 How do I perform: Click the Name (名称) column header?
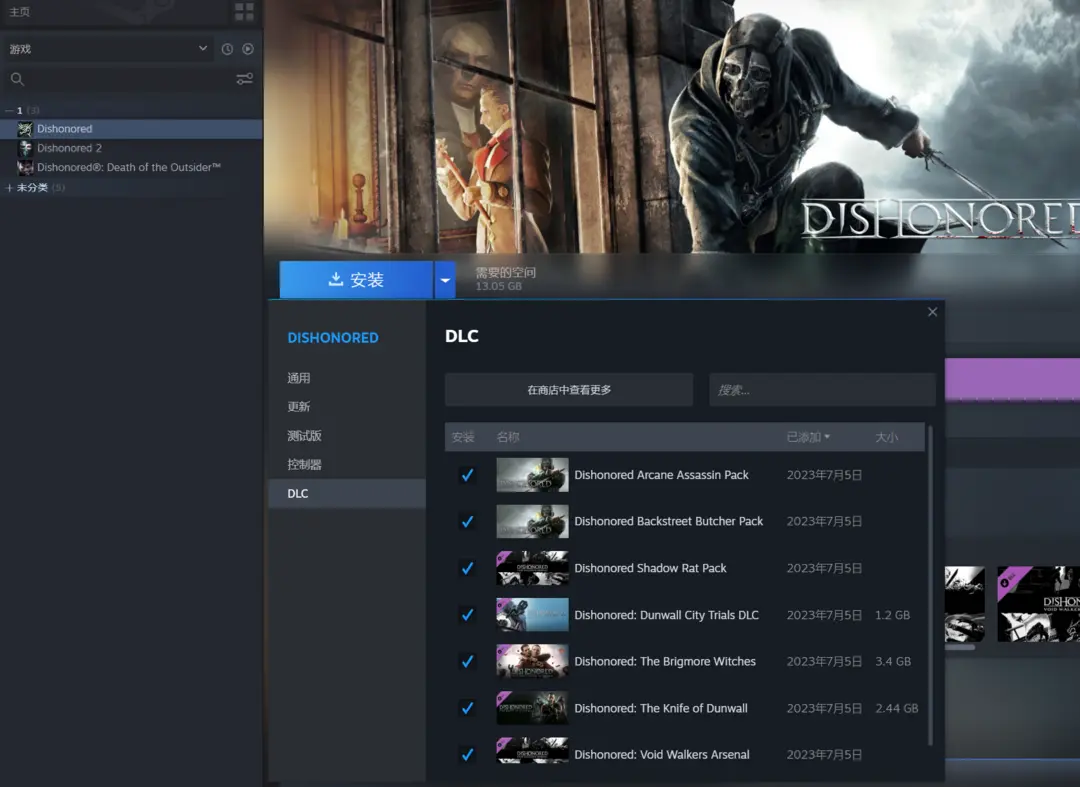coord(508,437)
